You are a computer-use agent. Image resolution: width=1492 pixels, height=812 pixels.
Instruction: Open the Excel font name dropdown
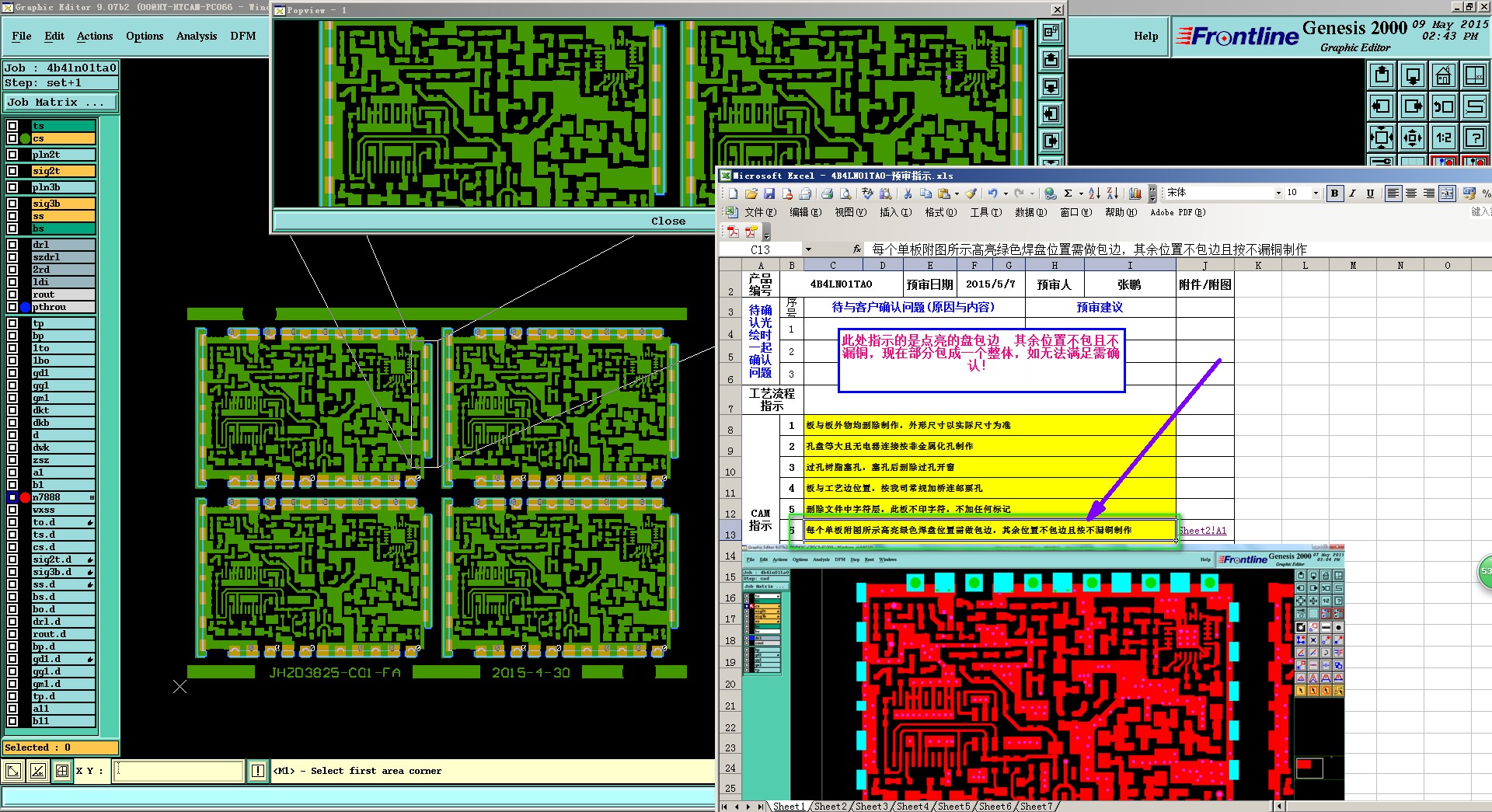tap(1278, 193)
